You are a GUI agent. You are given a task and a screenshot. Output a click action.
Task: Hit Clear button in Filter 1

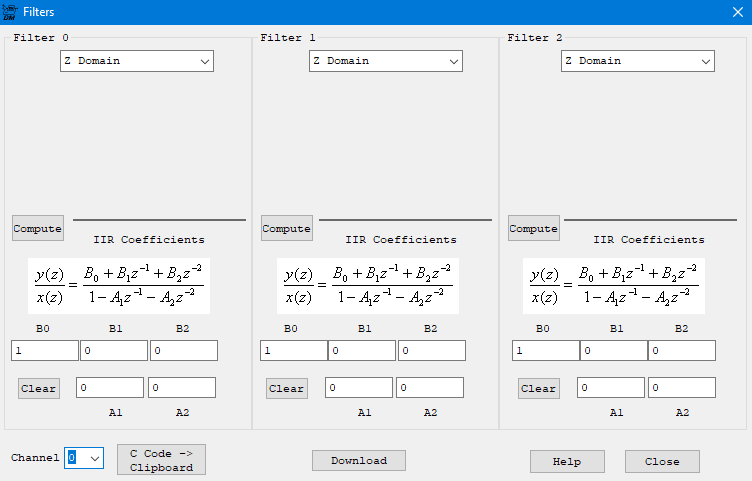pos(286,388)
